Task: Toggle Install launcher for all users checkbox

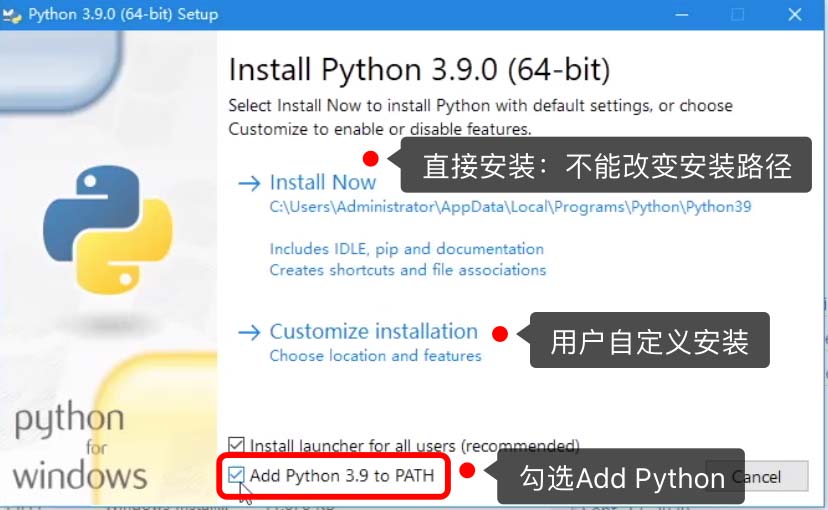Action: [x=236, y=445]
